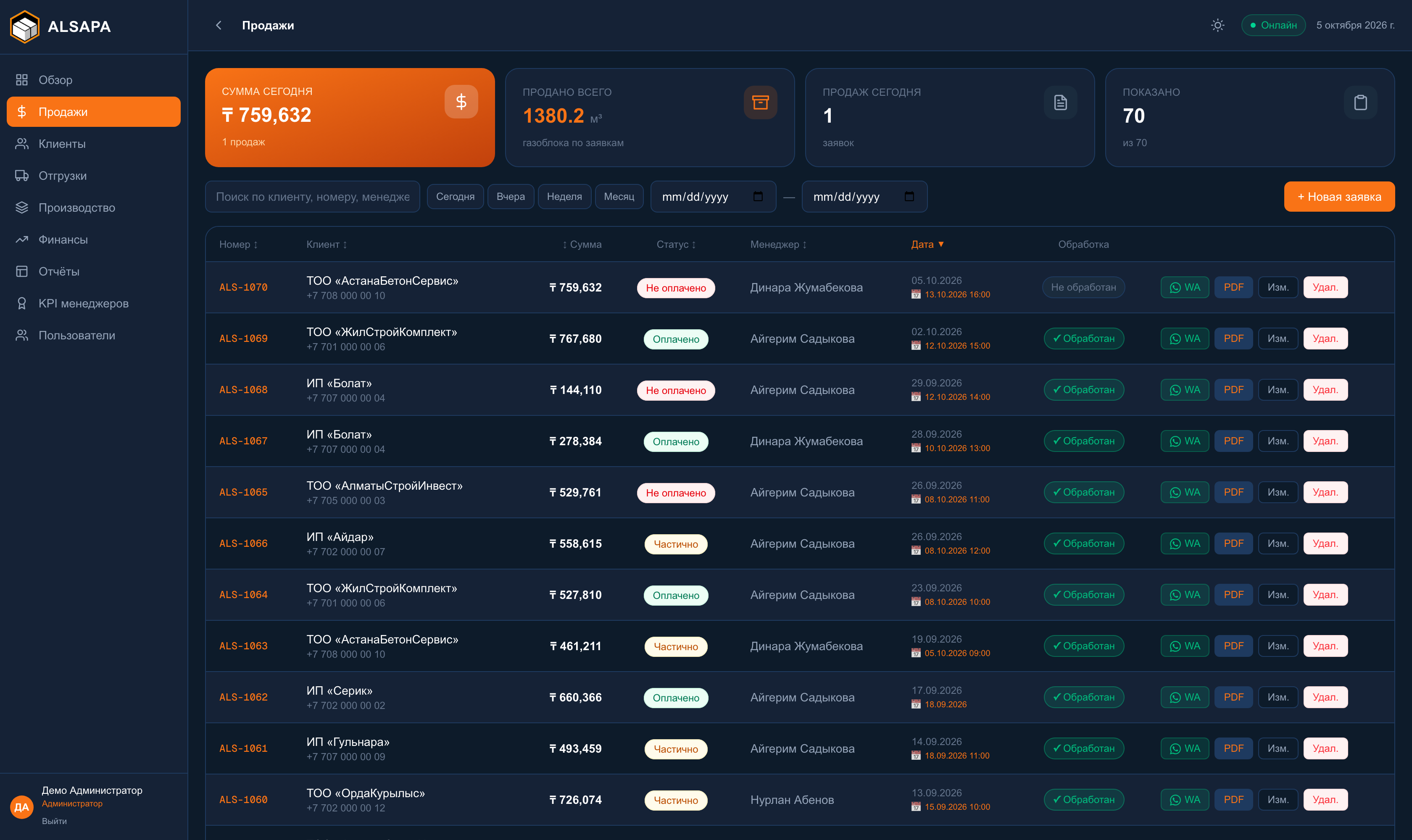1412x840 pixels.
Task: Click the dollar icon on Сумма сегодня card
Action: [x=461, y=102]
